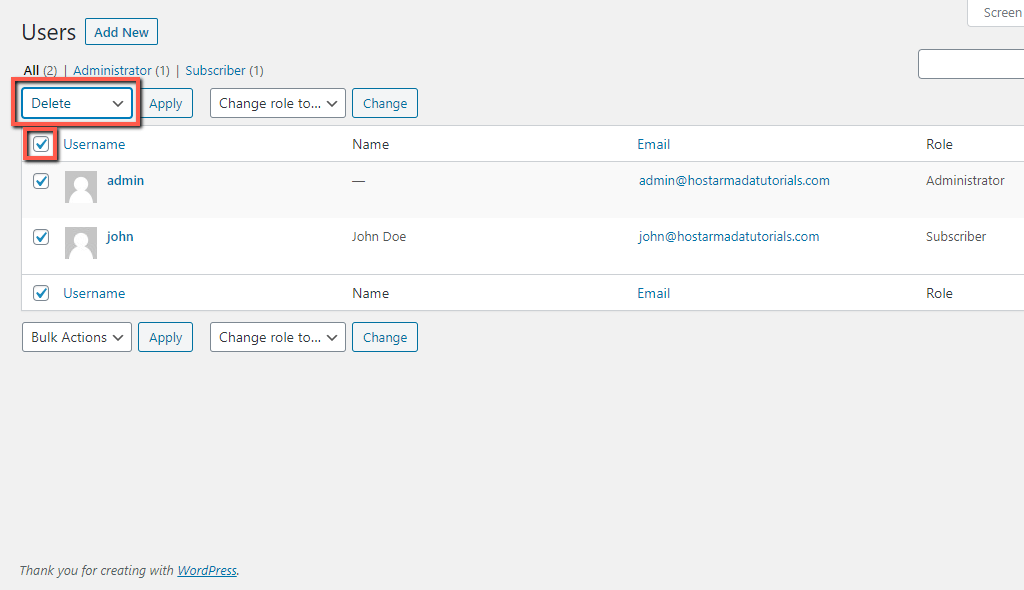Uncheck the admin row checkbox

coord(41,180)
